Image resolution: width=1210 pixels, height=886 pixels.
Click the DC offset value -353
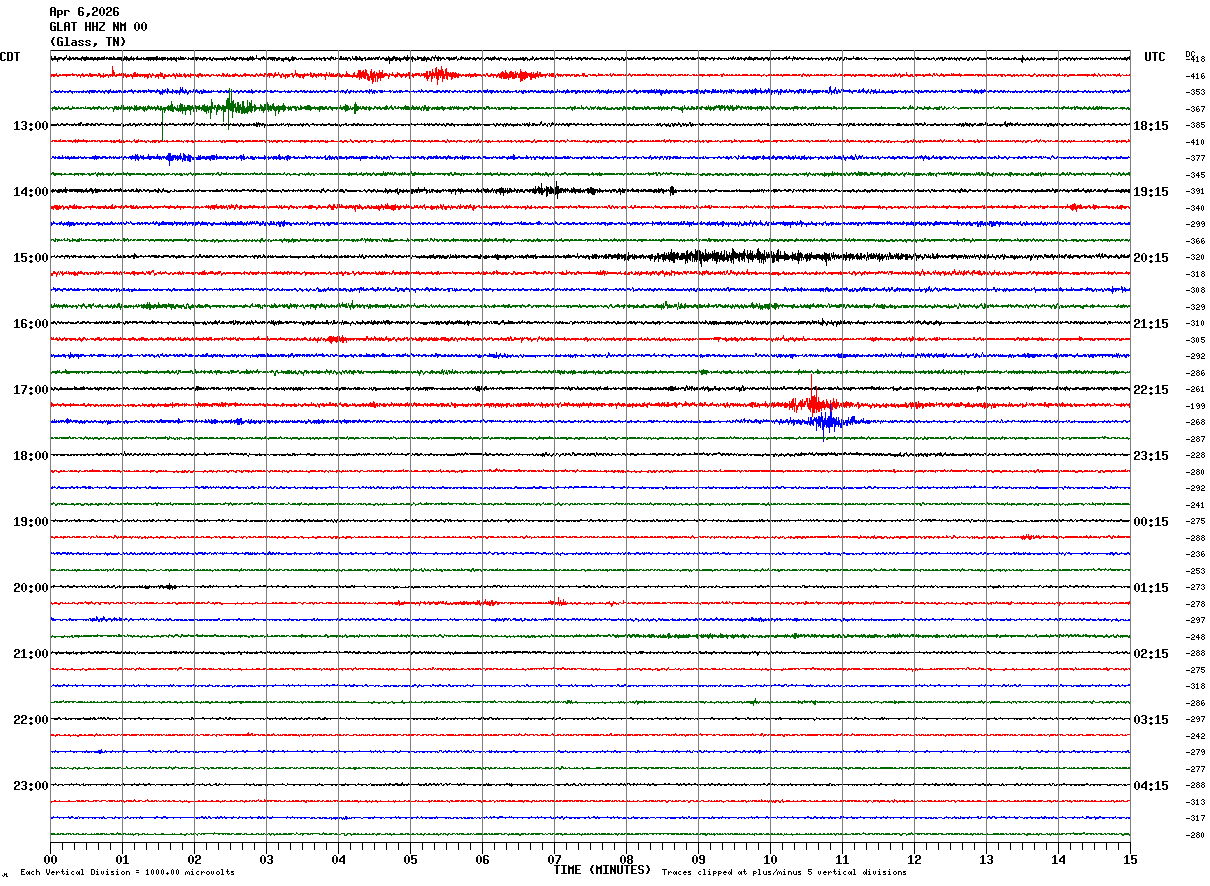click(1195, 92)
